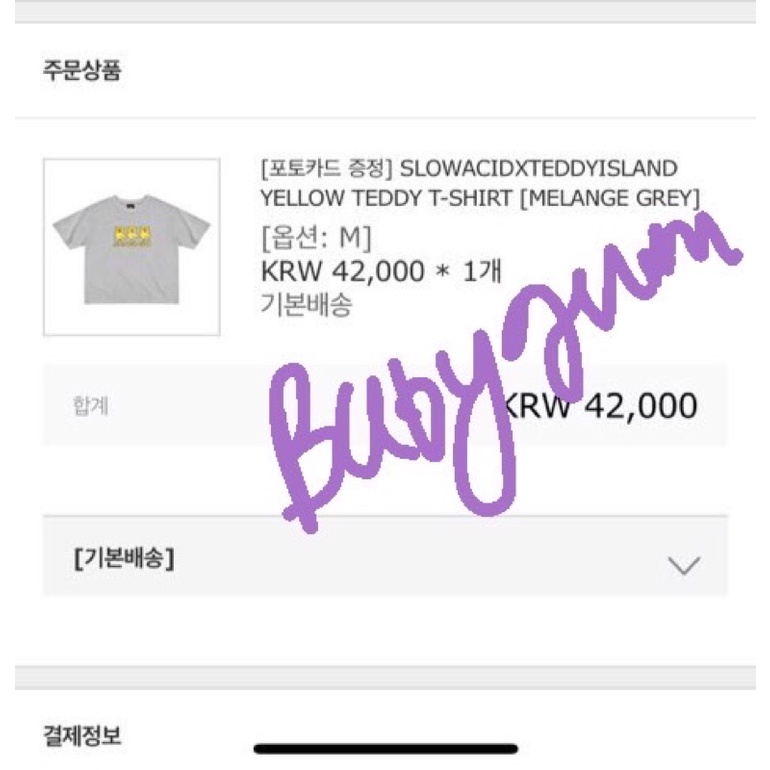Open the grey t-shirt product thumbnail
This screenshot has width=770, height=770.
pos(131,247)
